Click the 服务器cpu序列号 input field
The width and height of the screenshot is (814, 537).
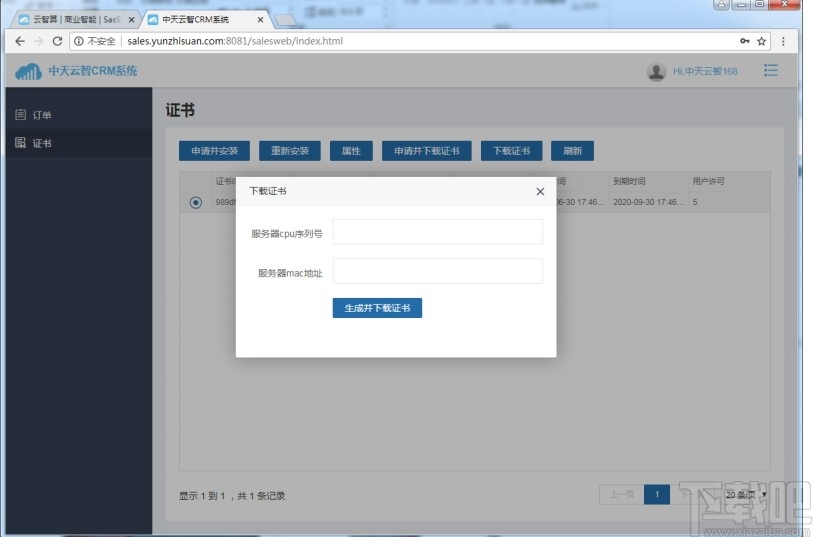pos(438,232)
